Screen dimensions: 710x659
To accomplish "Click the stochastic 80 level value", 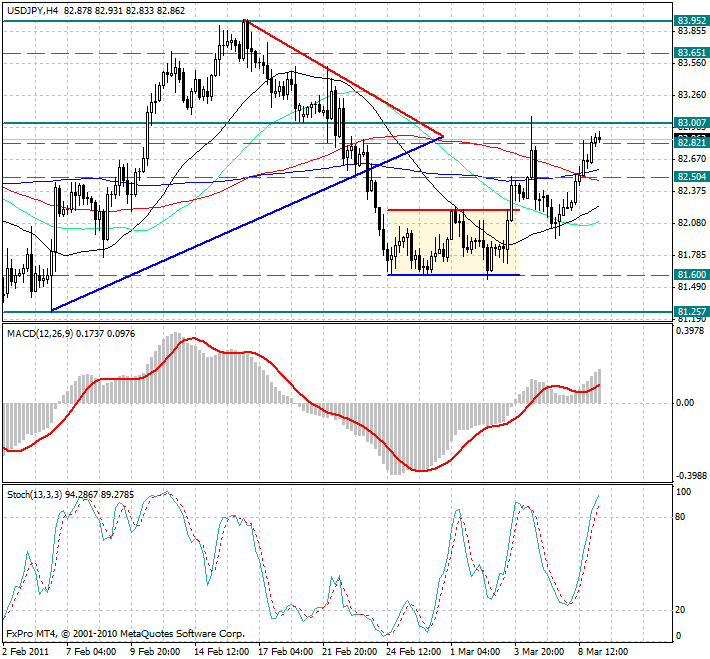I will tap(680, 517).
